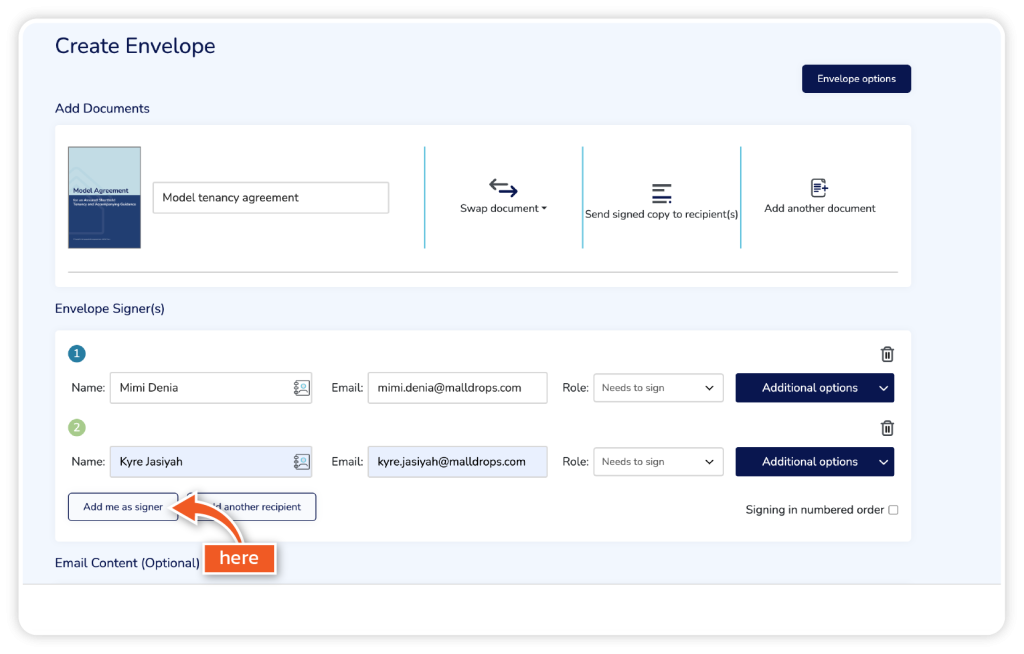
Task: Click the Model Agreement document thumbnail
Action: point(104,198)
